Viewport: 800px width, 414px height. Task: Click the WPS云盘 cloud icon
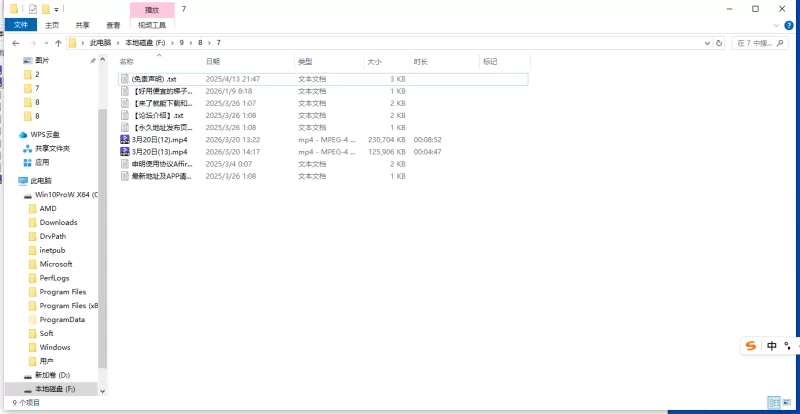pyautogui.click(x=24, y=134)
